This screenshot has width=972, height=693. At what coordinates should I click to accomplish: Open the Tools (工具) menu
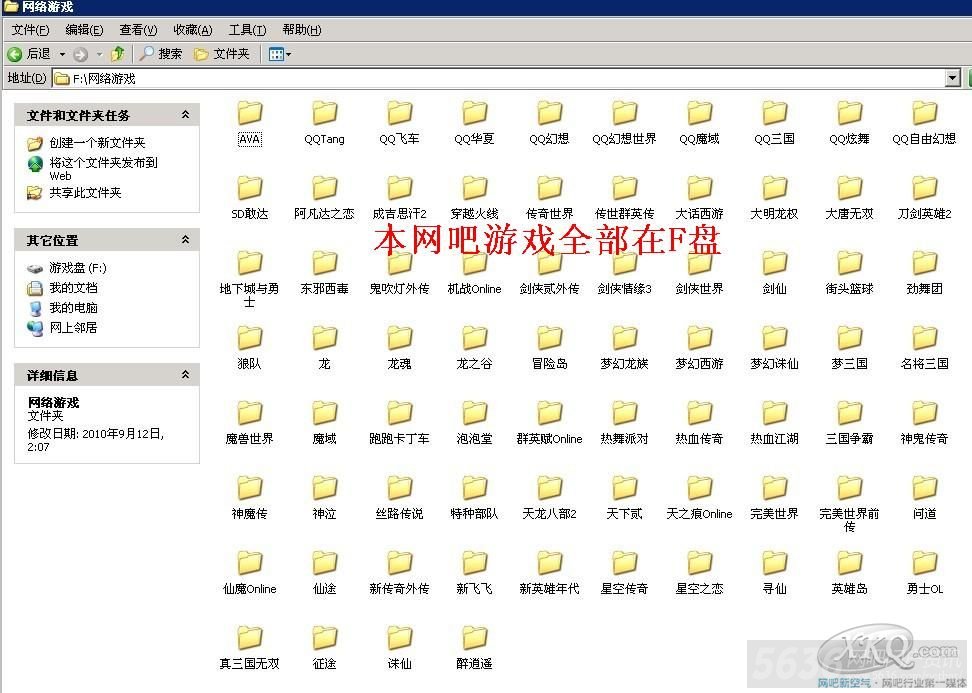pos(247,30)
